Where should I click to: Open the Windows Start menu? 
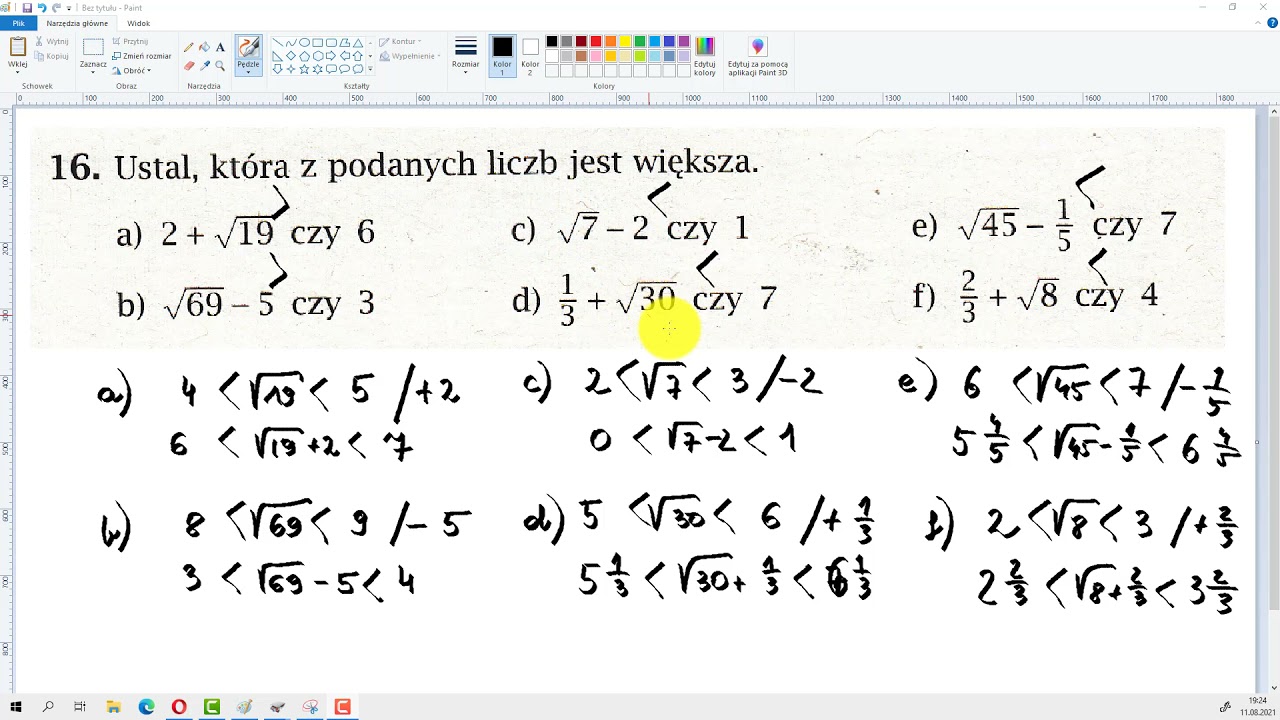tap(16, 707)
